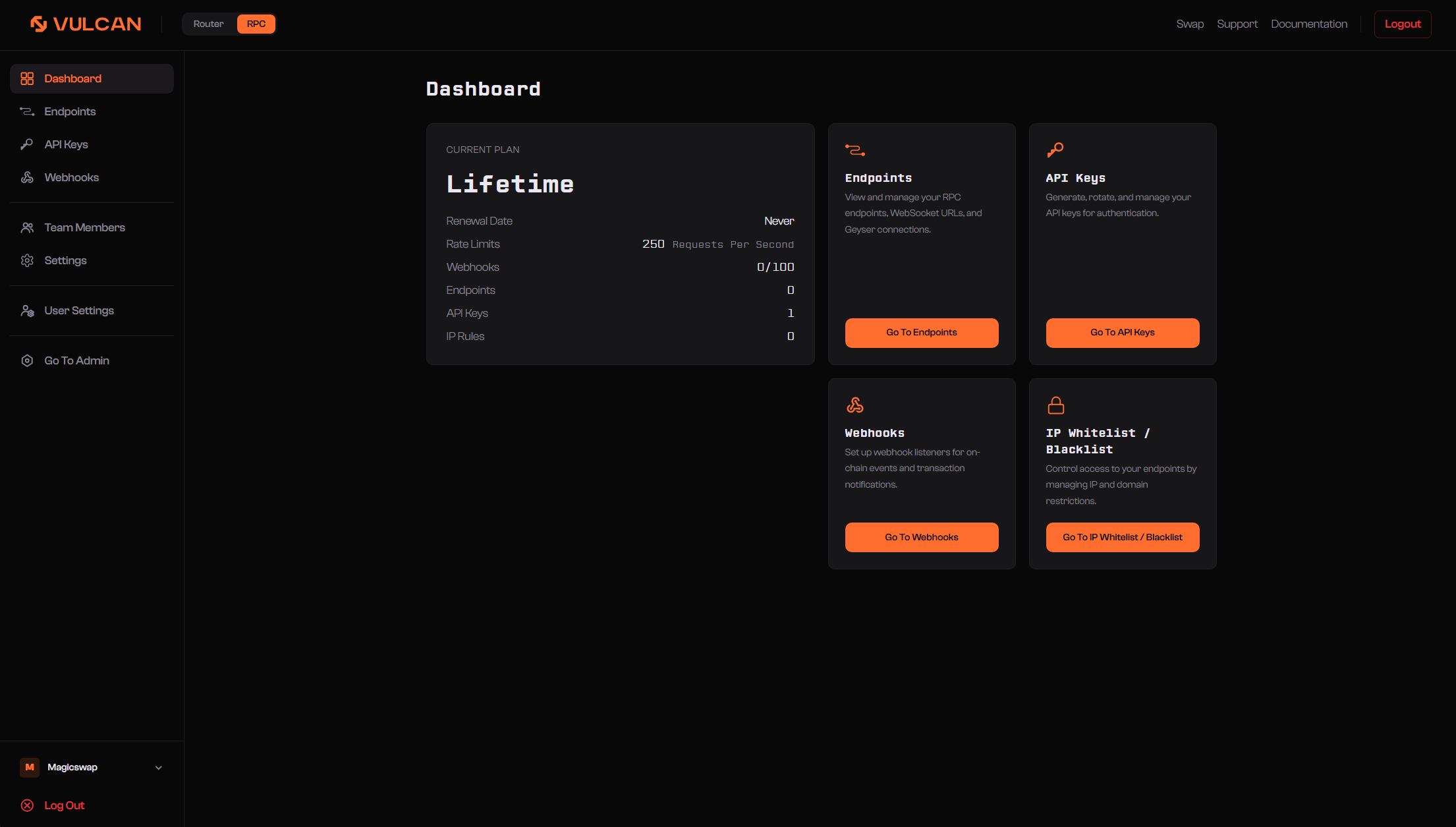
Task: Open the Support link in header
Action: [1237, 24]
